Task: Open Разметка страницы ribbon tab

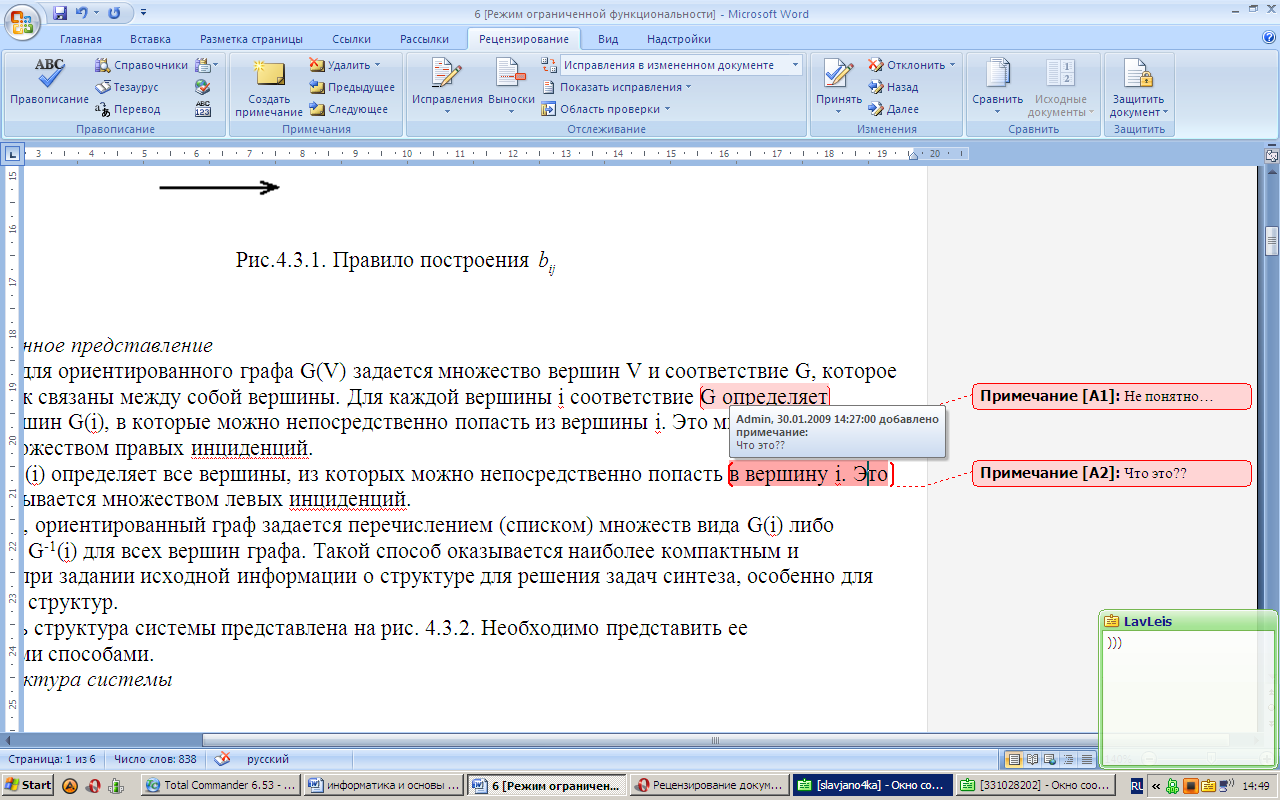Action: click(x=251, y=39)
